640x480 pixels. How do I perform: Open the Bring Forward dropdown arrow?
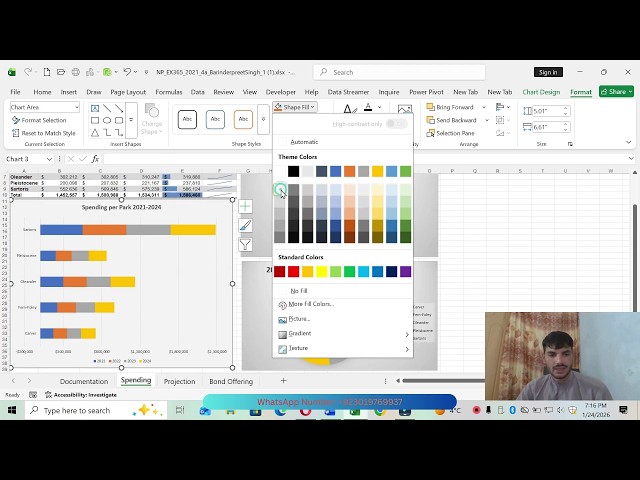coord(484,107)
